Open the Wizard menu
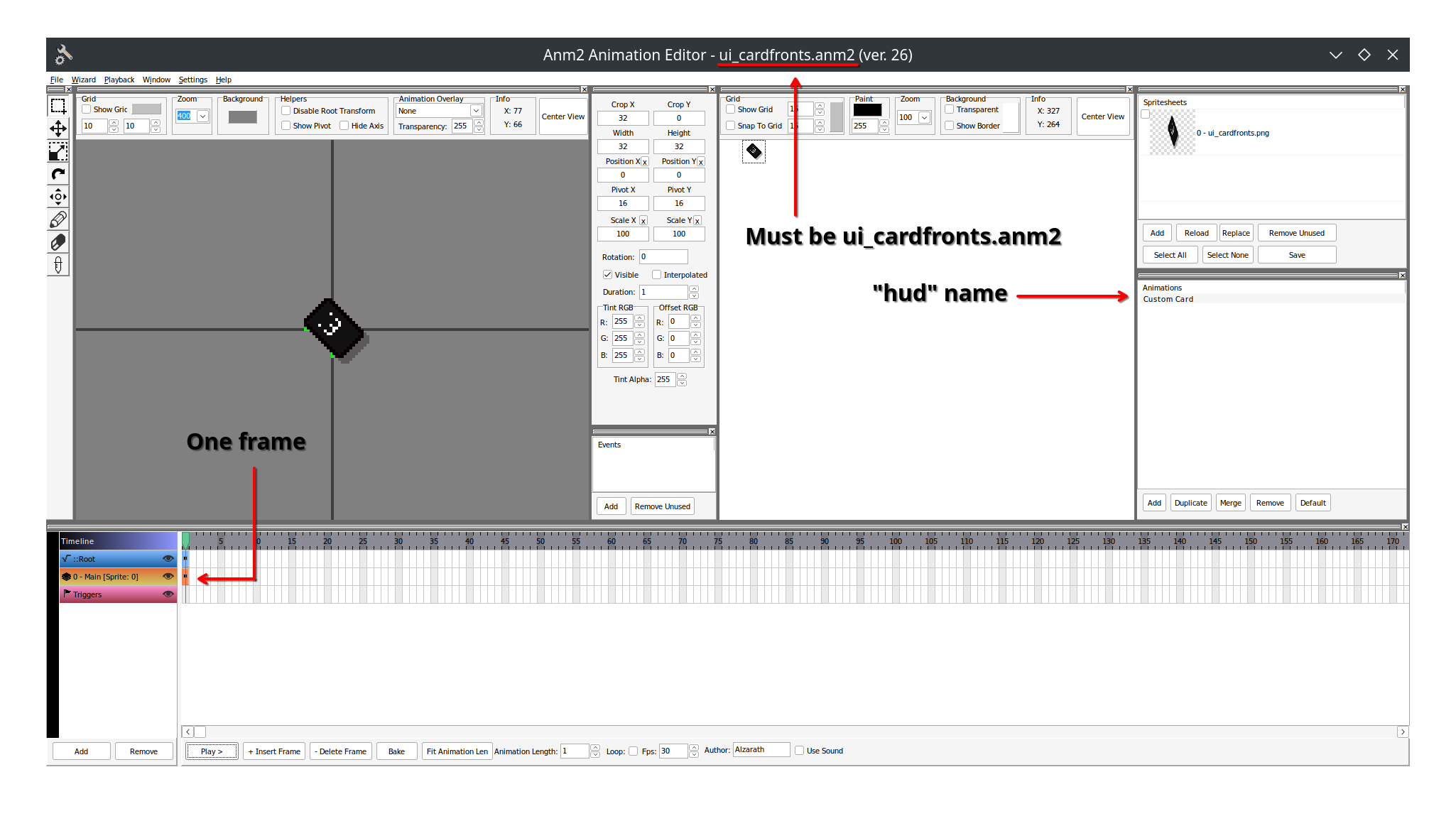Image resolution: width=1456 pixels, height=821 pixels. (x=84, y=80)
